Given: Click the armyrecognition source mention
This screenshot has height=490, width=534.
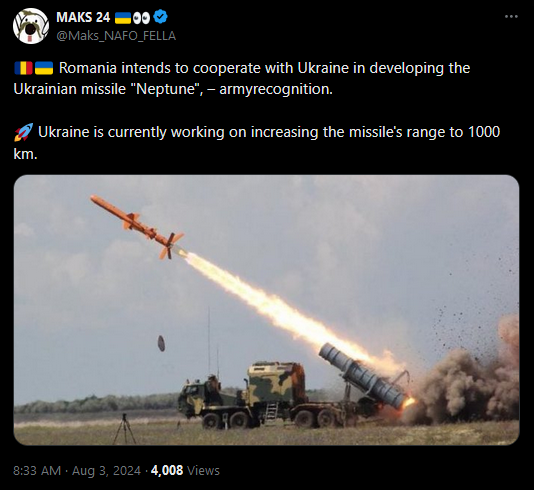Looking at the screenshot, I should tap(276, 89).
